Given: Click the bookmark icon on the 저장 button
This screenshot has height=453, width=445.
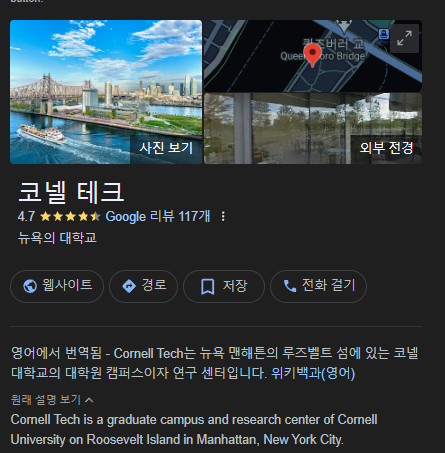Looking at the screenshot, I should pos(208,286).
